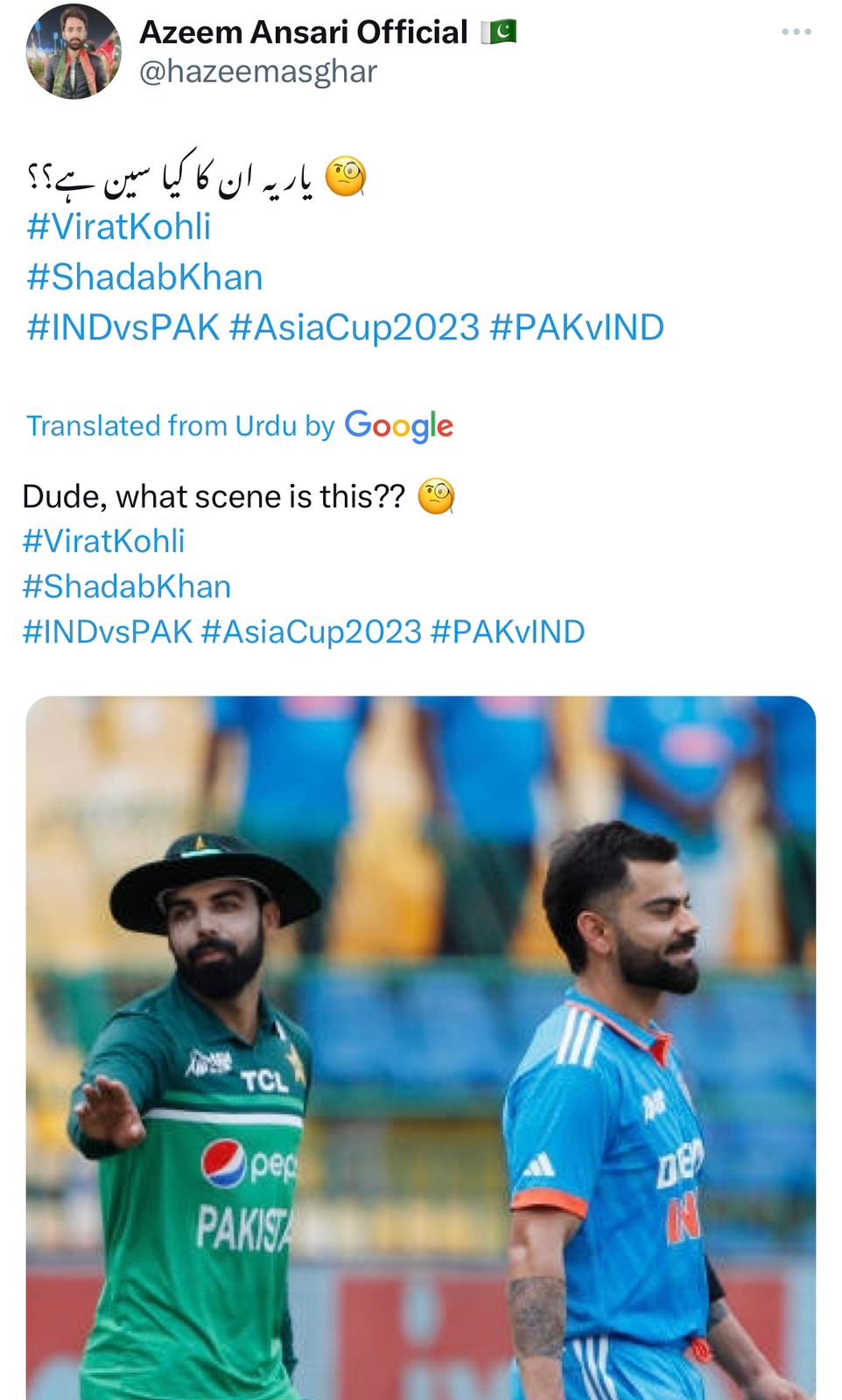
Task: Open #ViratKohli hashtag in the translated section
Action: pyautogui.click(x=103, y=542)
